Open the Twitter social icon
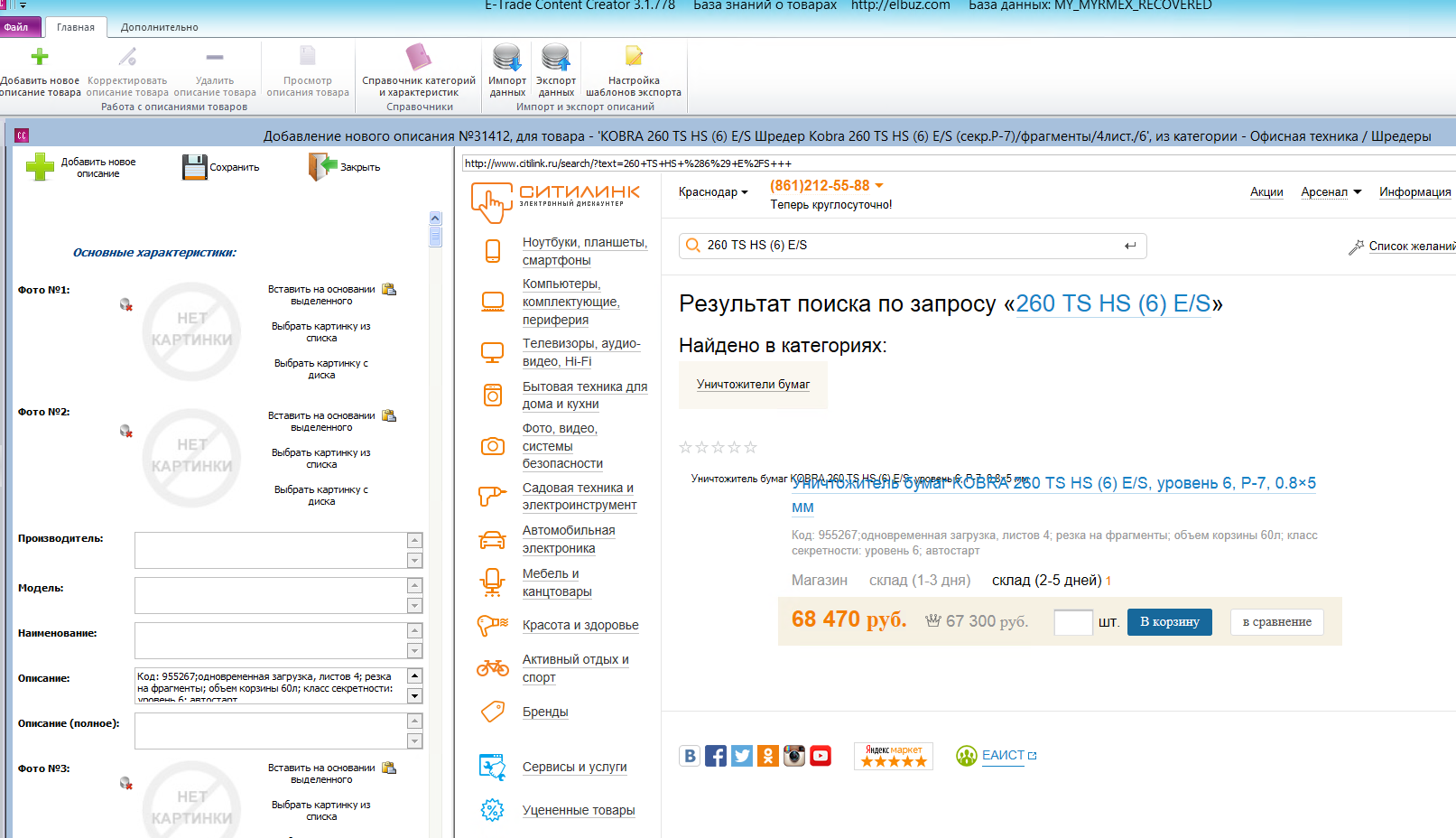 point(742,756)
